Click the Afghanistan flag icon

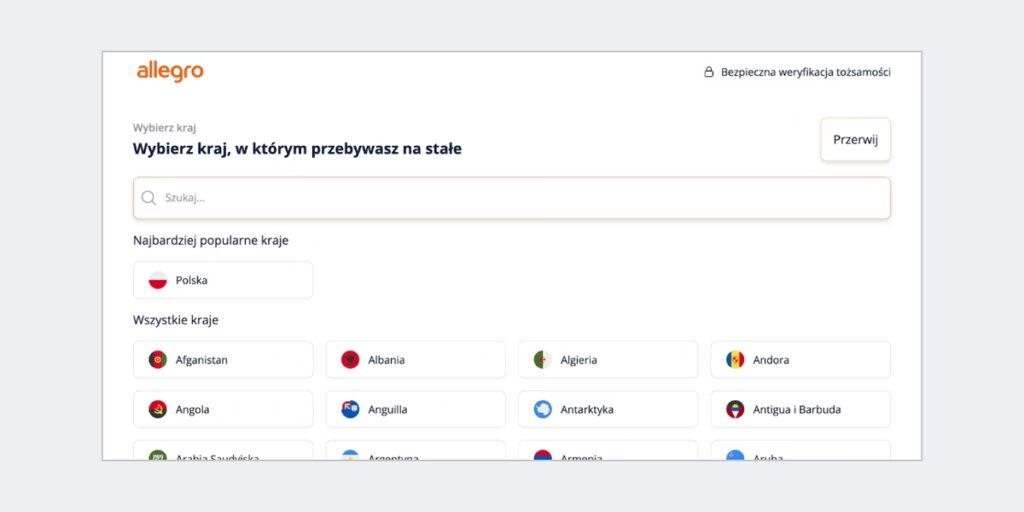coord(158,360)
